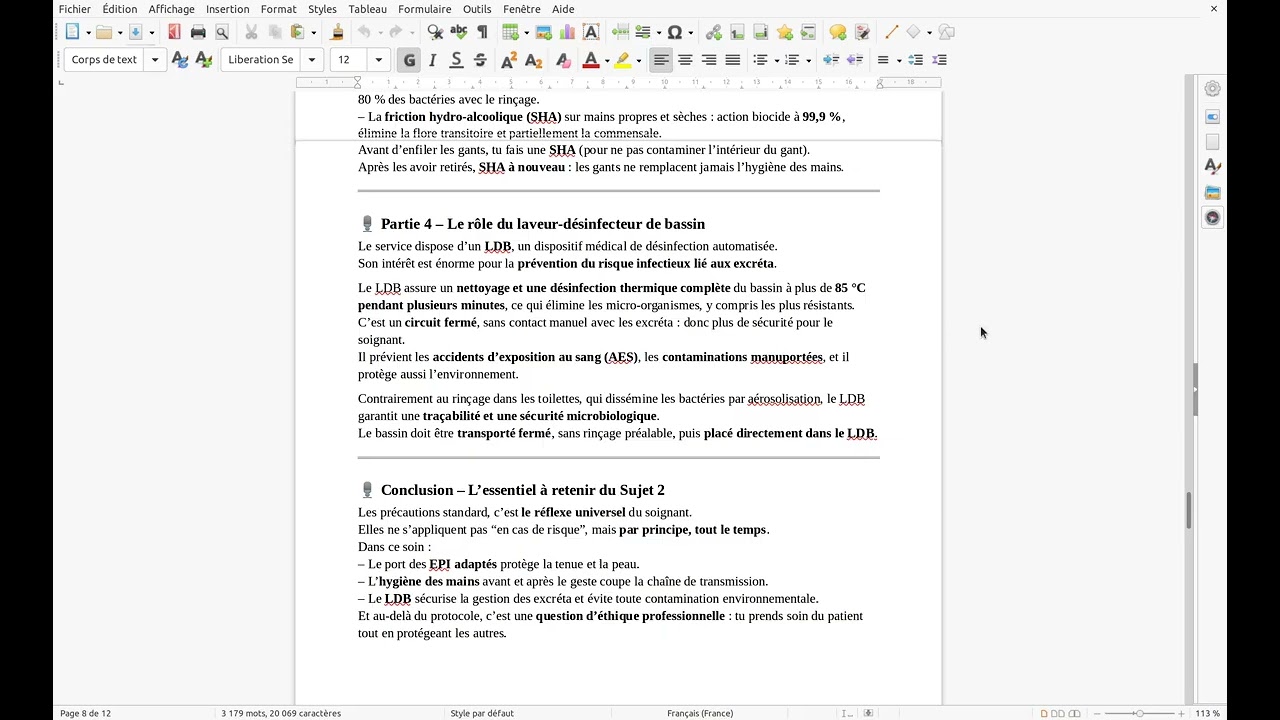
Task: Click the Print icon
Action: tap(198, 32)
